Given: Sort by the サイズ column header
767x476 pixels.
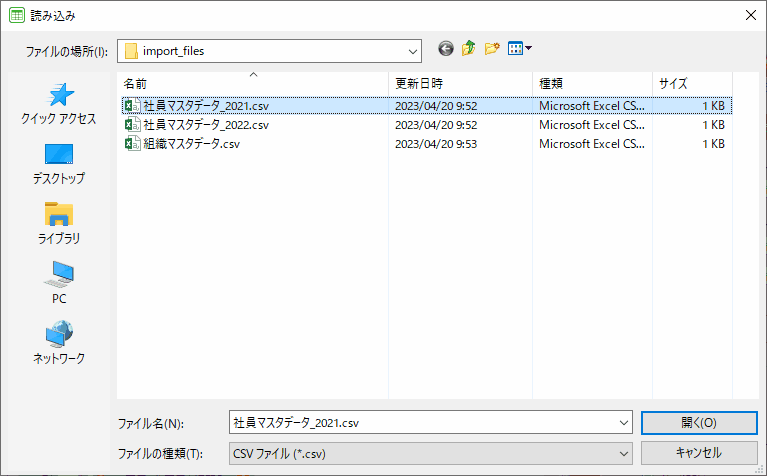Looking at the screenshot, I should (x=692, y=84).
